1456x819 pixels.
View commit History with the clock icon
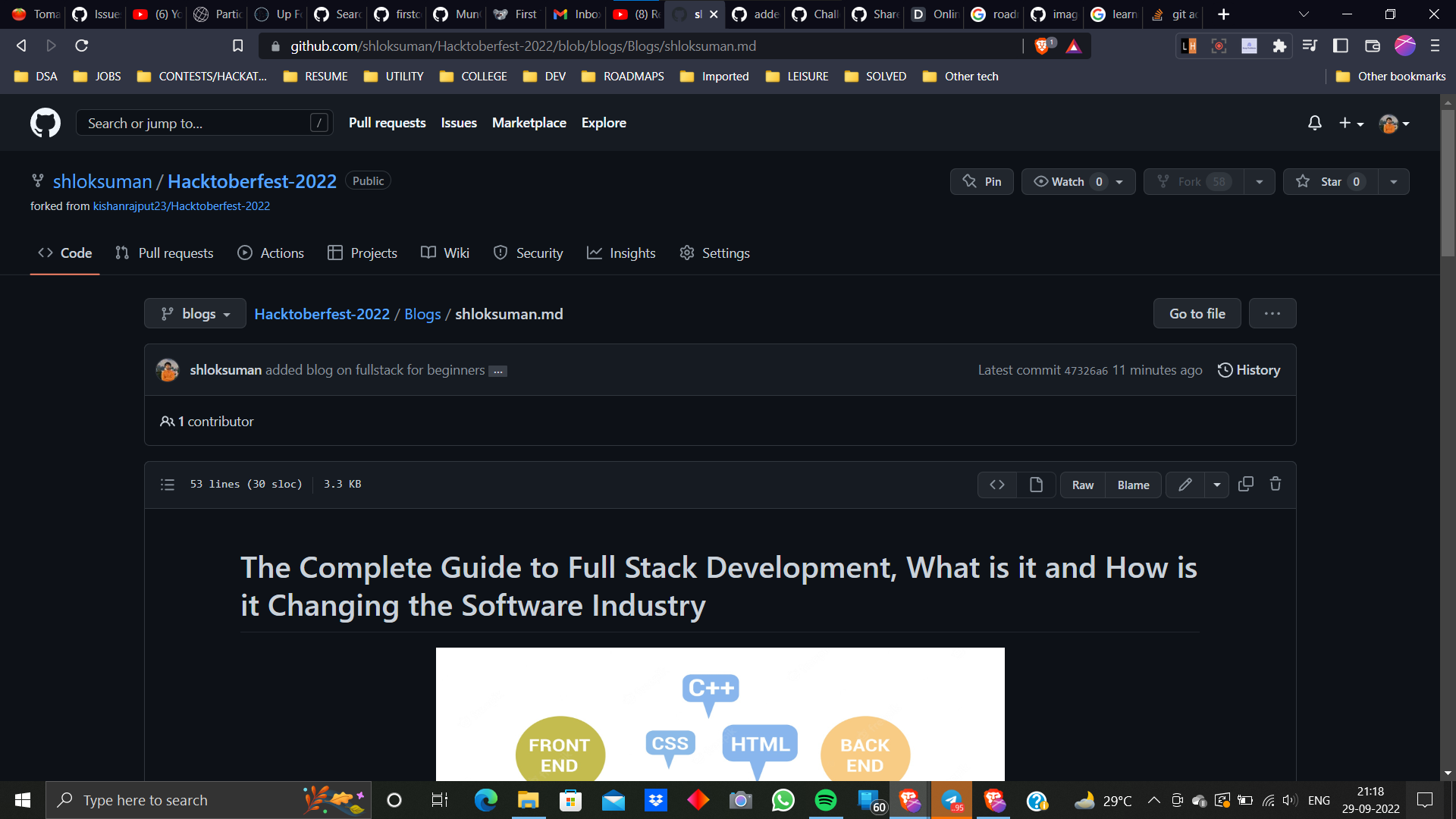click(x=1248, y=370)
